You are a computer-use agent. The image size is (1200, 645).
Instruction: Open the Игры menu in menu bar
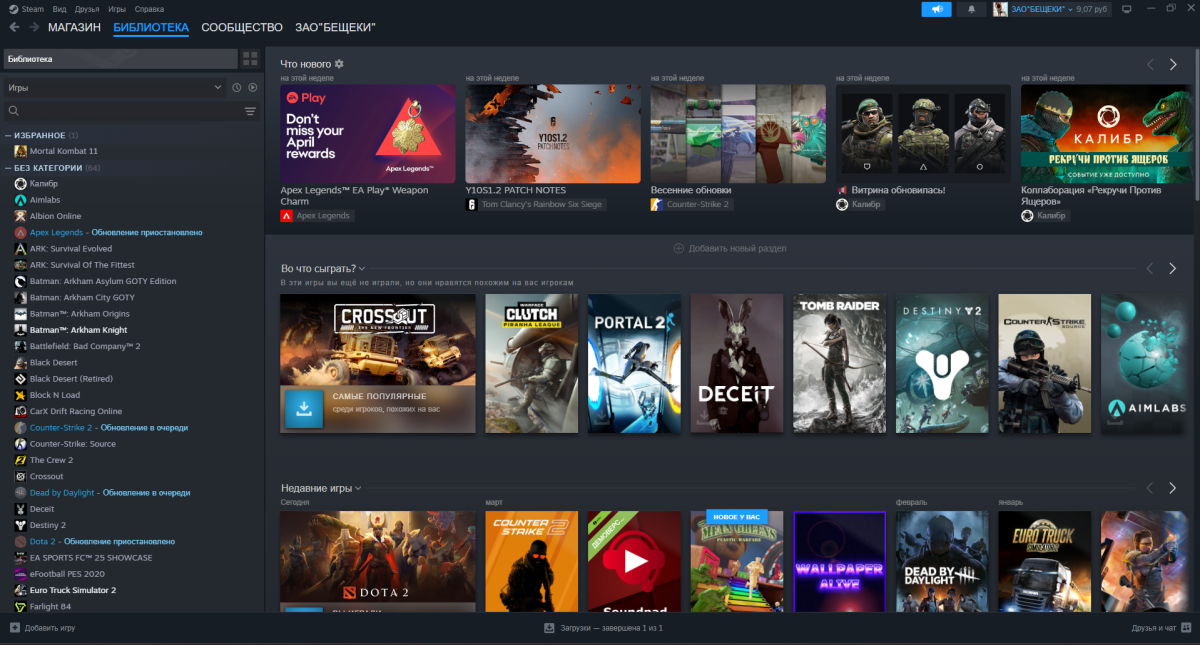117,9
